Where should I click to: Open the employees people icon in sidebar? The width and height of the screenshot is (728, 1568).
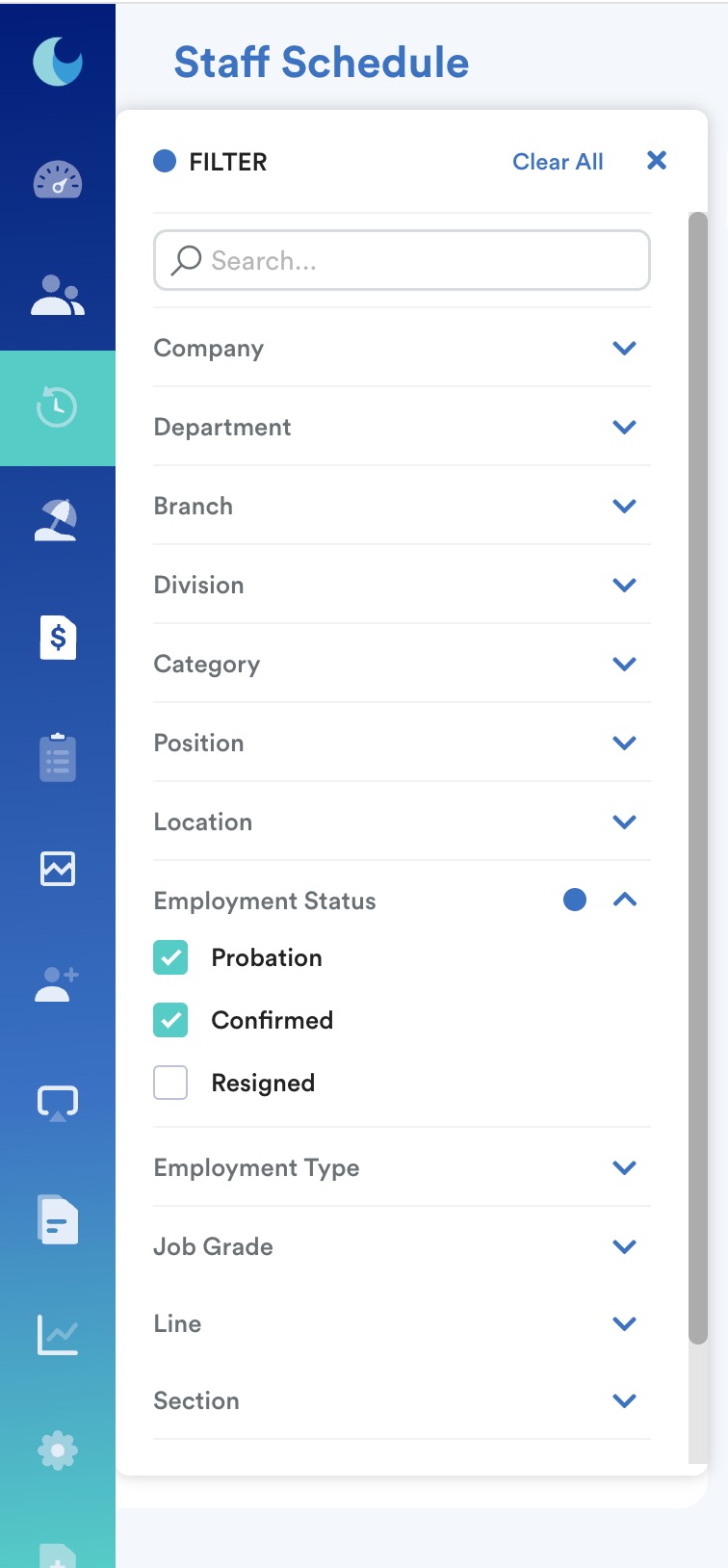pos(58,295)
